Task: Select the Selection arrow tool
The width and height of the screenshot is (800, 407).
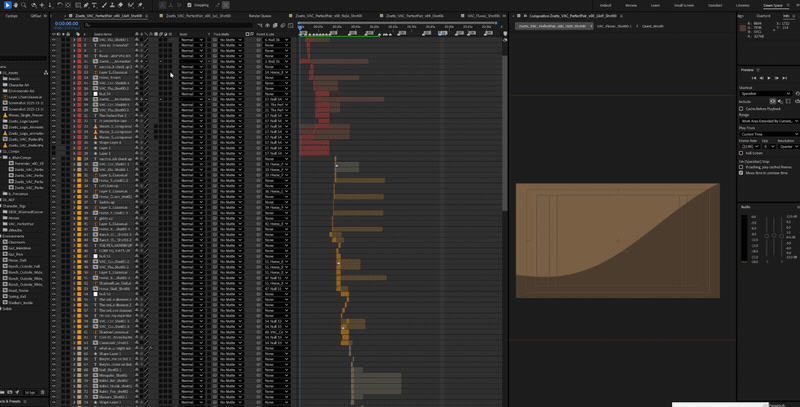Action: (x=8, y=5)
